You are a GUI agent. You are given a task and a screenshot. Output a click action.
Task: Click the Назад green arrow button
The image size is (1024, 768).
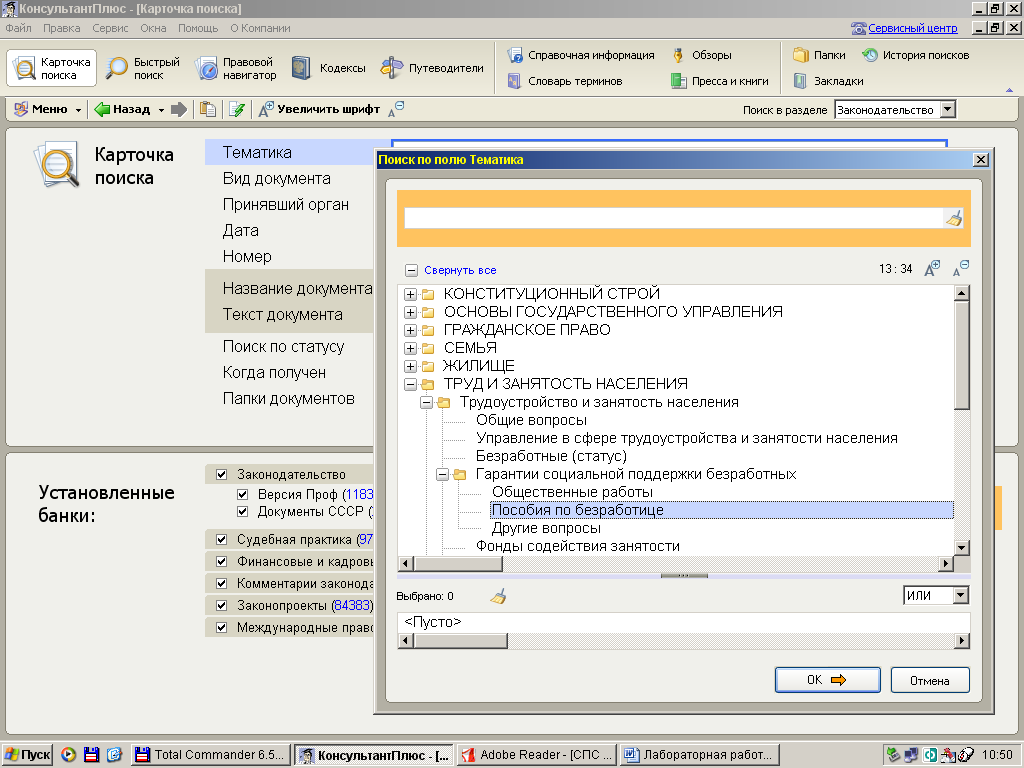coord(123,109)
